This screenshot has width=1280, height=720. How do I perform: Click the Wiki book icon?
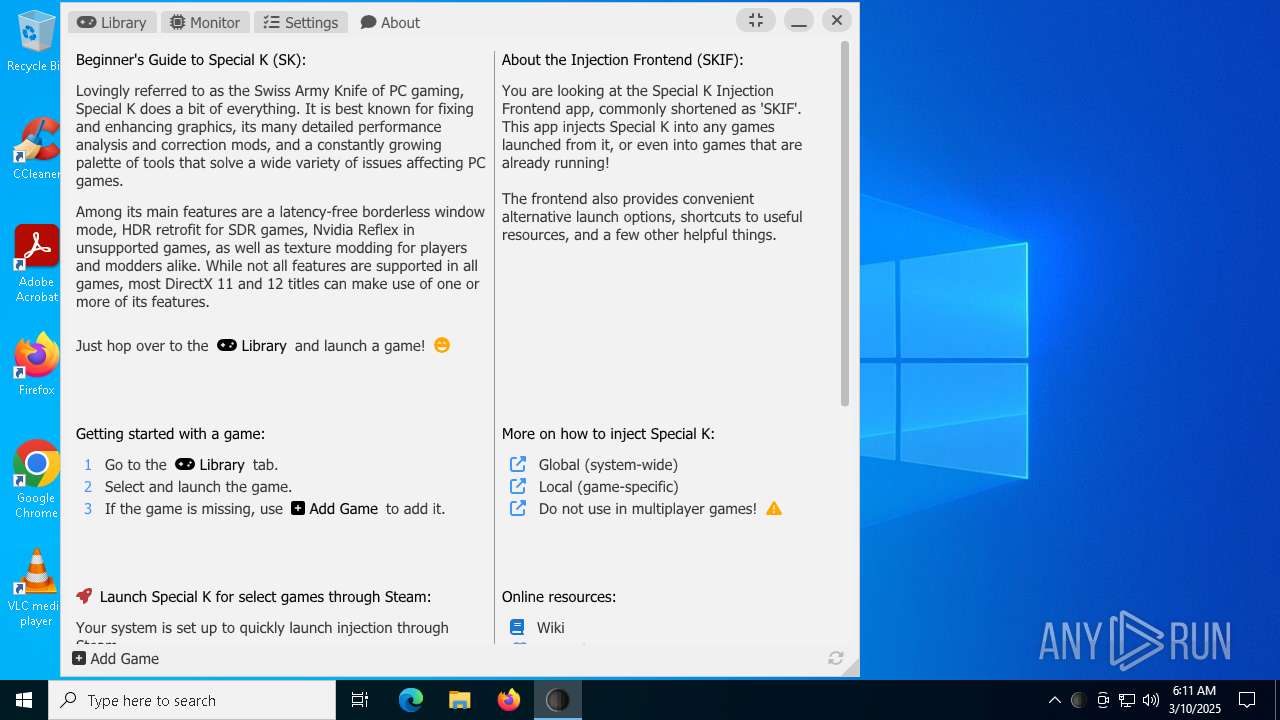(517, 627)
